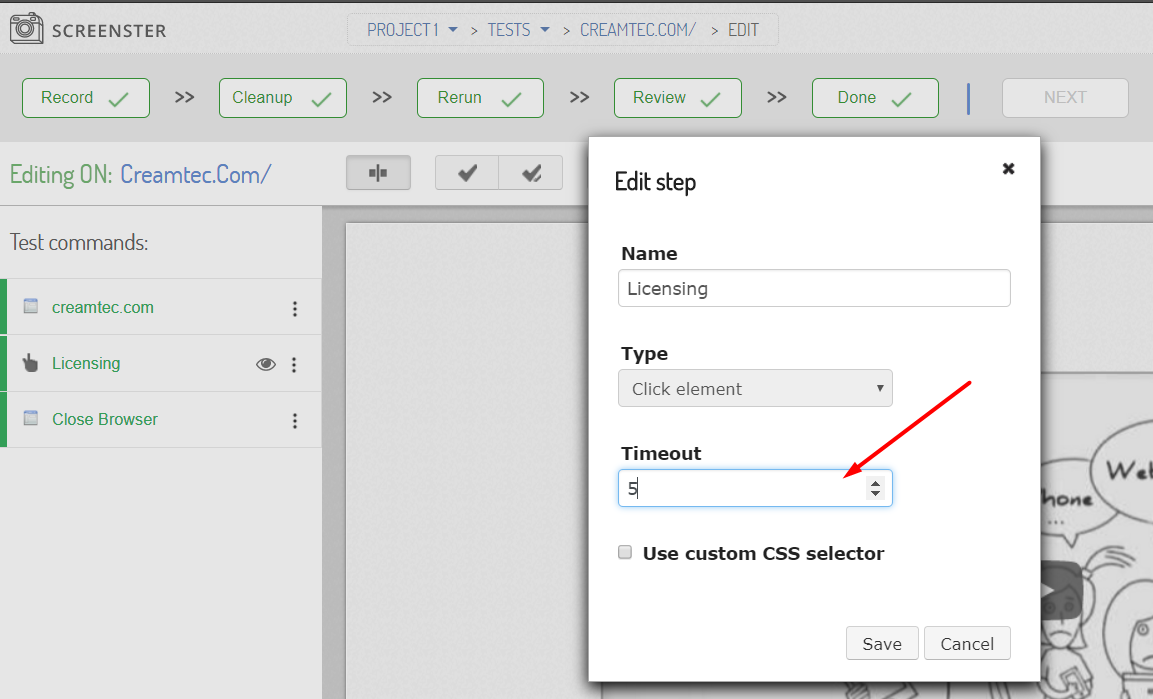Click the hand pointer icon beside Licensing
The height and width of the screenshot is (699, 1153).
[30, 363]
